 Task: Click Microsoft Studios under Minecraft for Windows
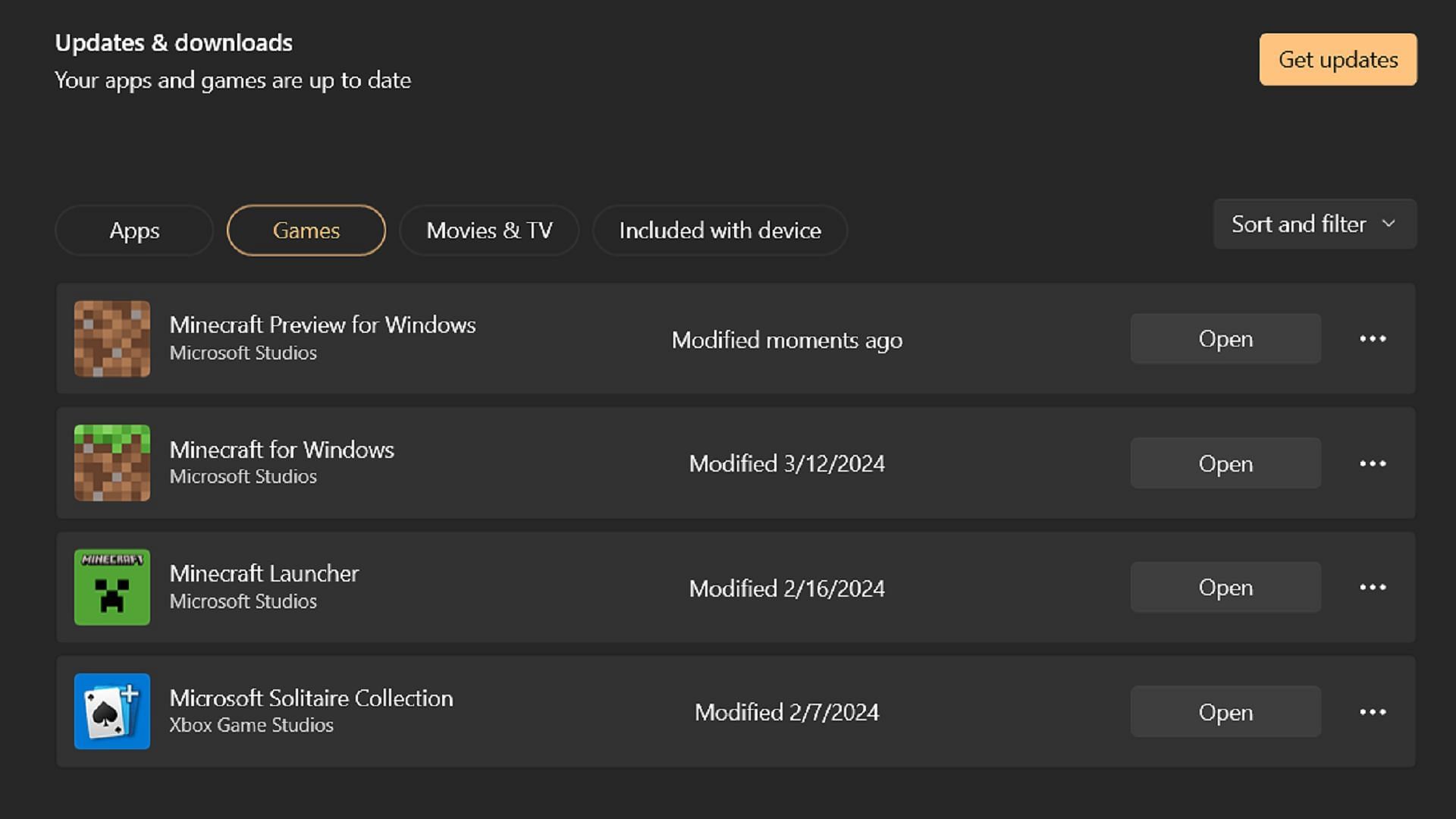243,477
